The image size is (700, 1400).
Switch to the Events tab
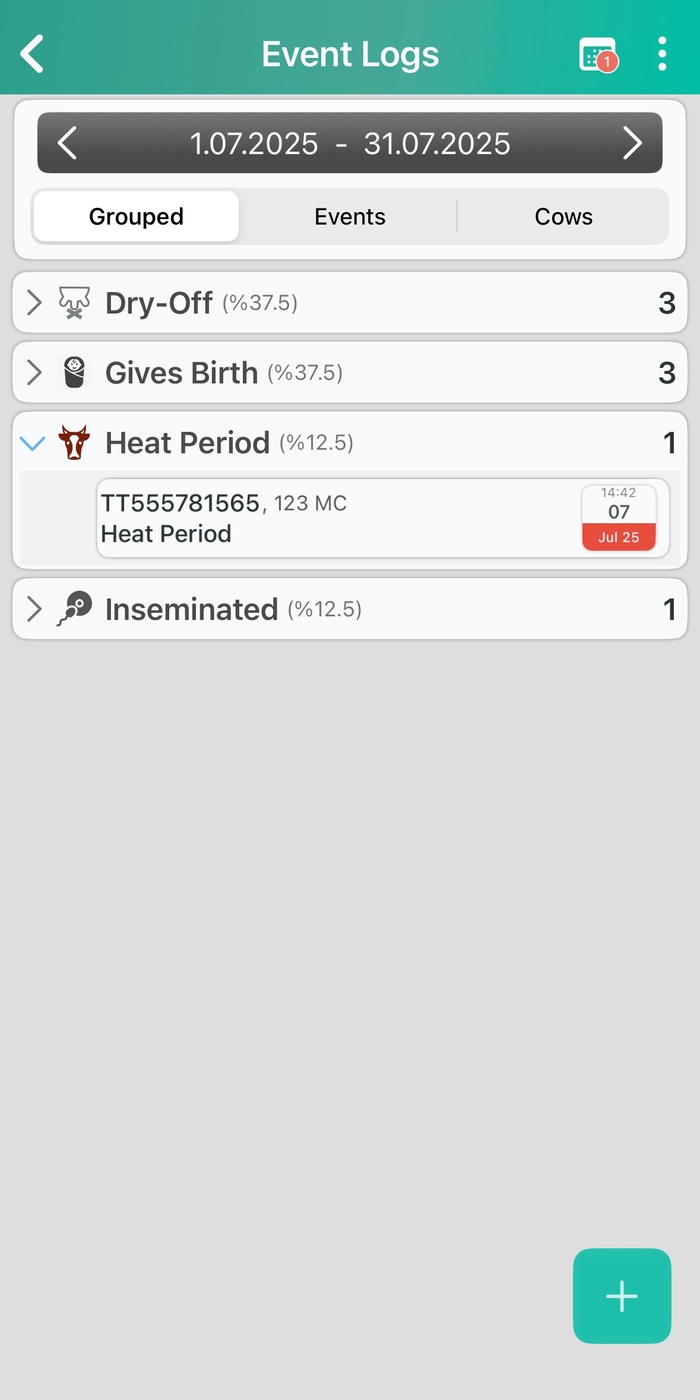coord(350,216)
